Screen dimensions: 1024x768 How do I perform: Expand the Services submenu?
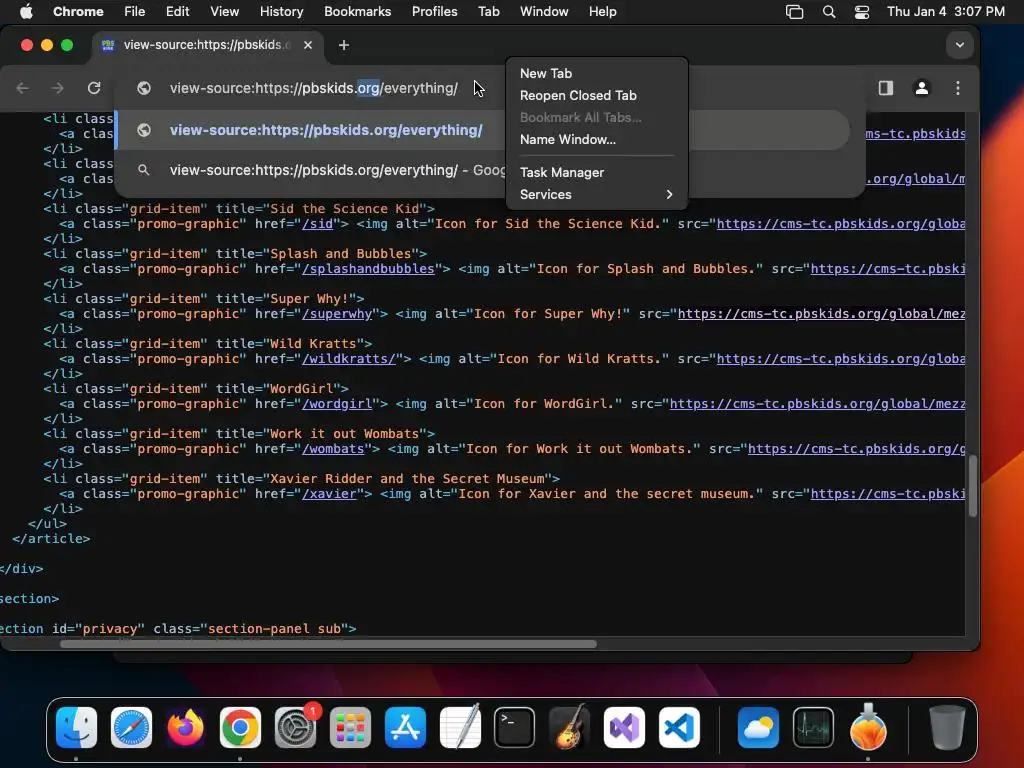click(x=597, y=195)
